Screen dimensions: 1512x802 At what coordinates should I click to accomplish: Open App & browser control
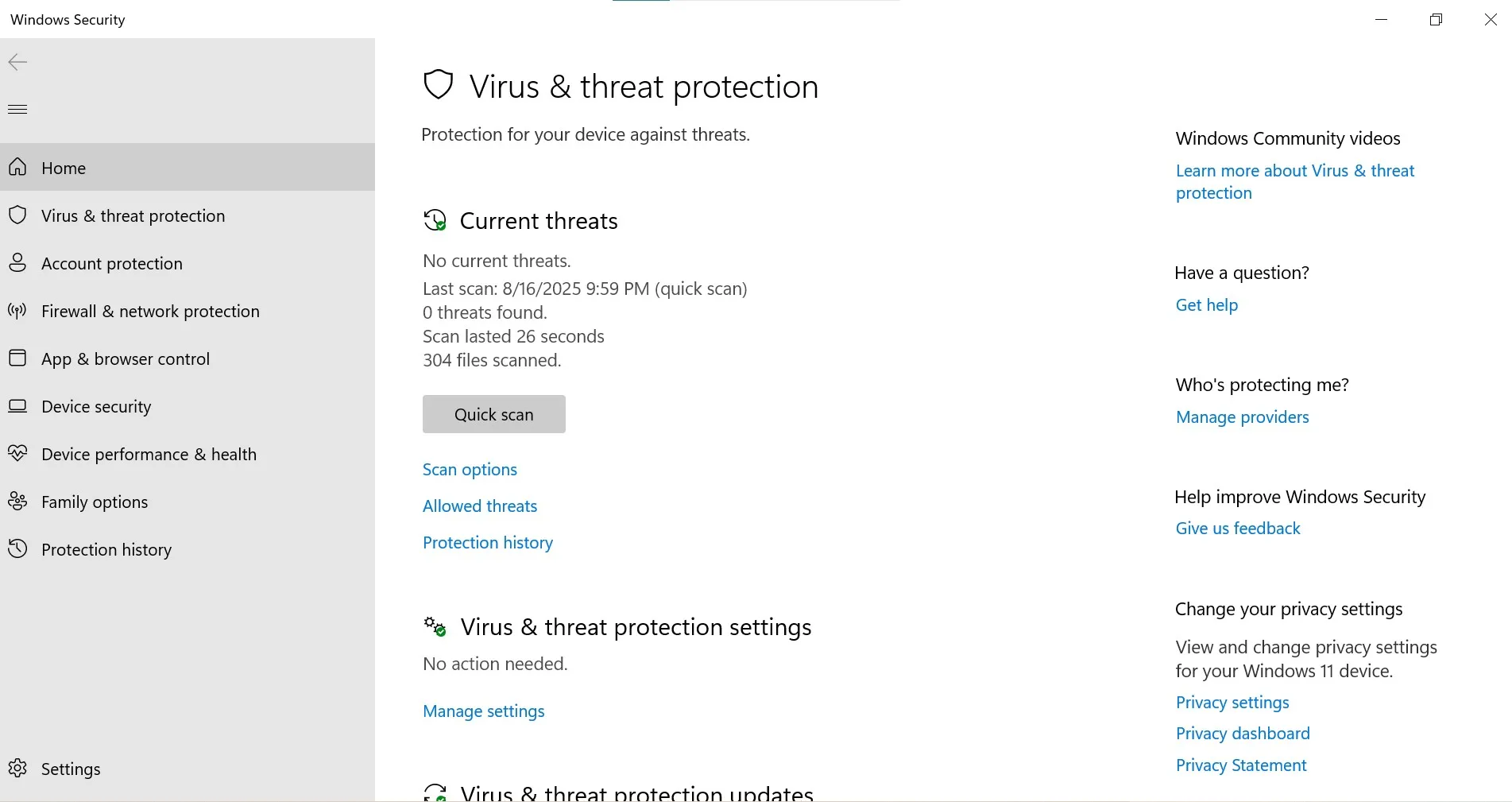click(x=125, y=358)
